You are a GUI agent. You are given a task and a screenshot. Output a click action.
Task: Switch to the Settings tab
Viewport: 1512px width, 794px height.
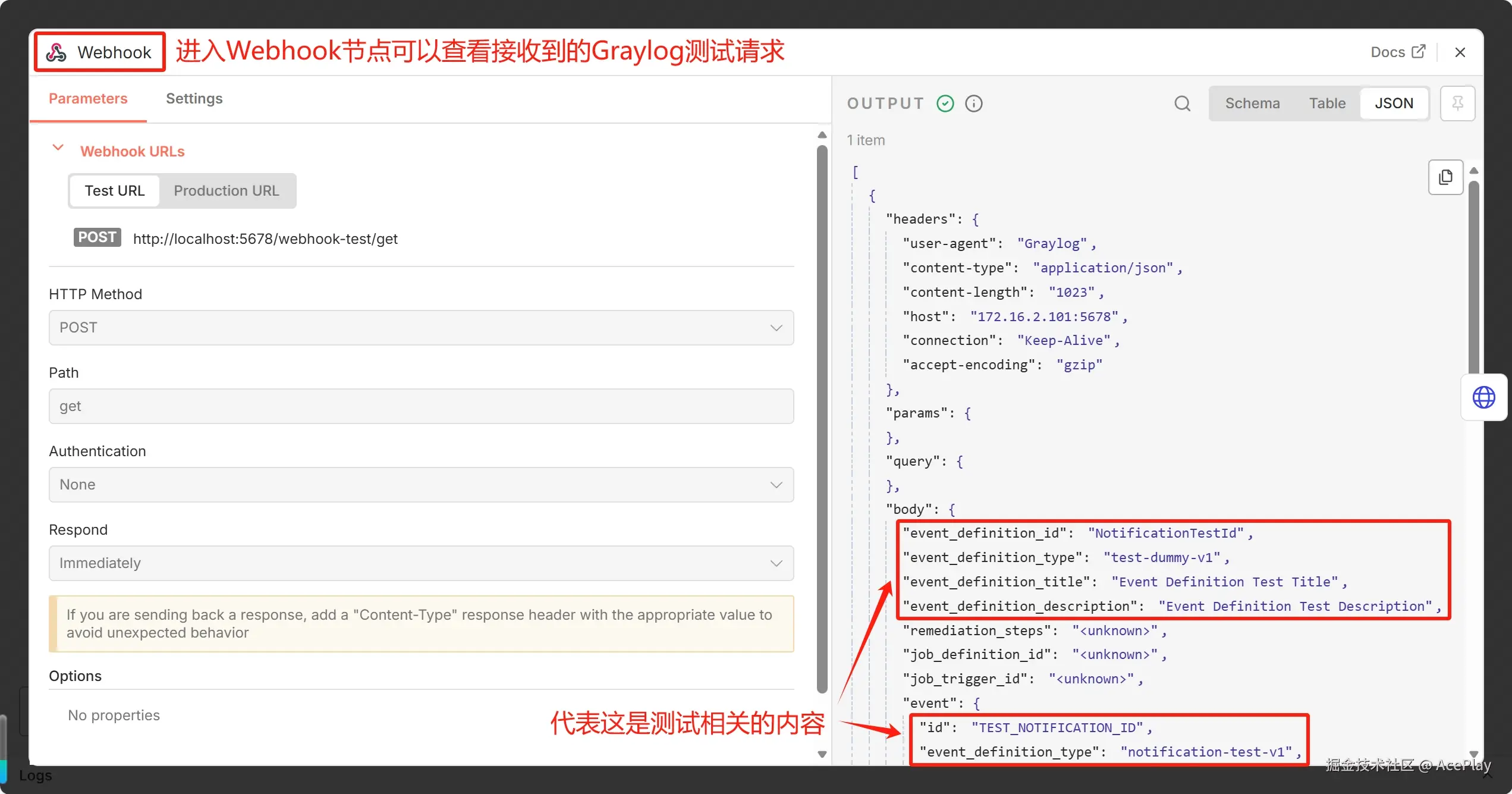coord(194,99)
